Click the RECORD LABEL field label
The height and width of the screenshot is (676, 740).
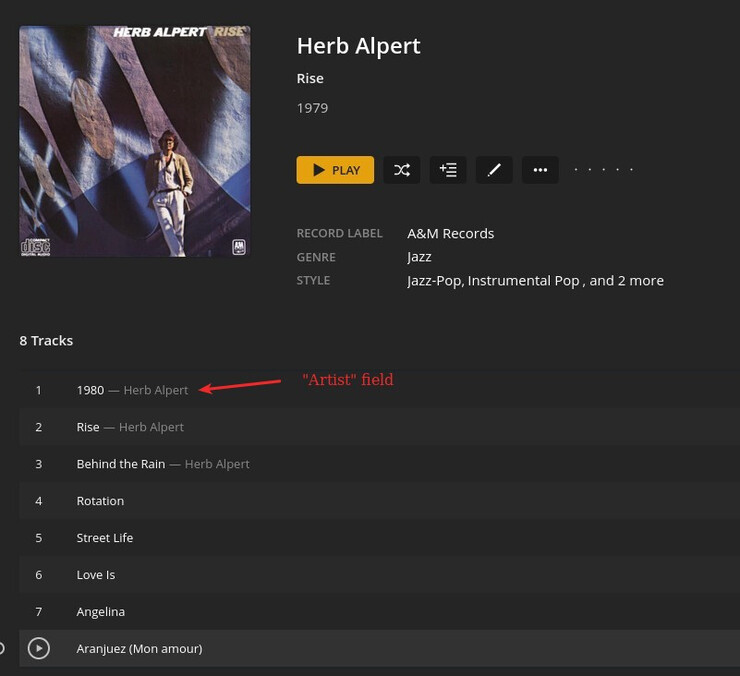point(339,234)
